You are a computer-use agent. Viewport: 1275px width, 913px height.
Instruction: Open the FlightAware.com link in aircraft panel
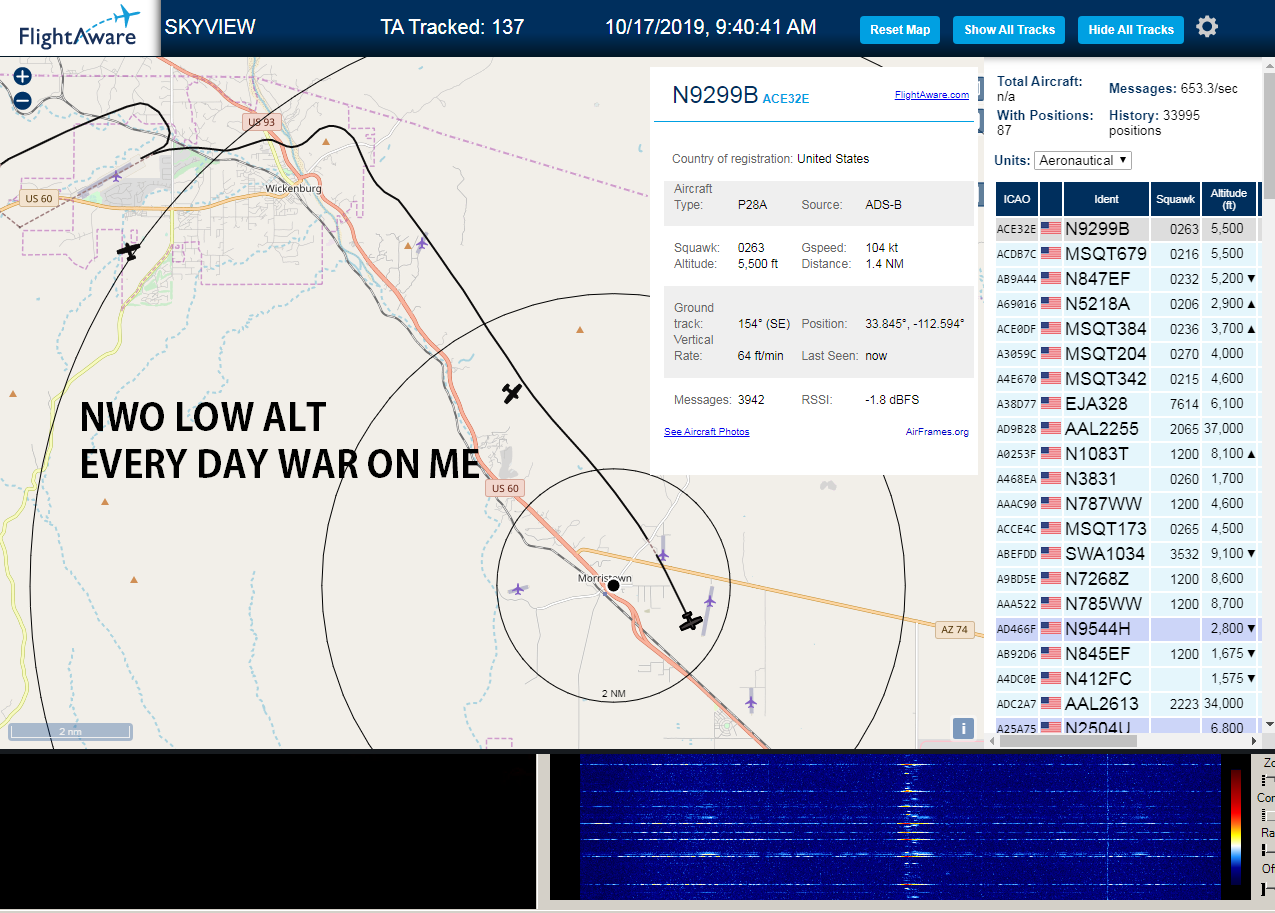coord(932,95)
